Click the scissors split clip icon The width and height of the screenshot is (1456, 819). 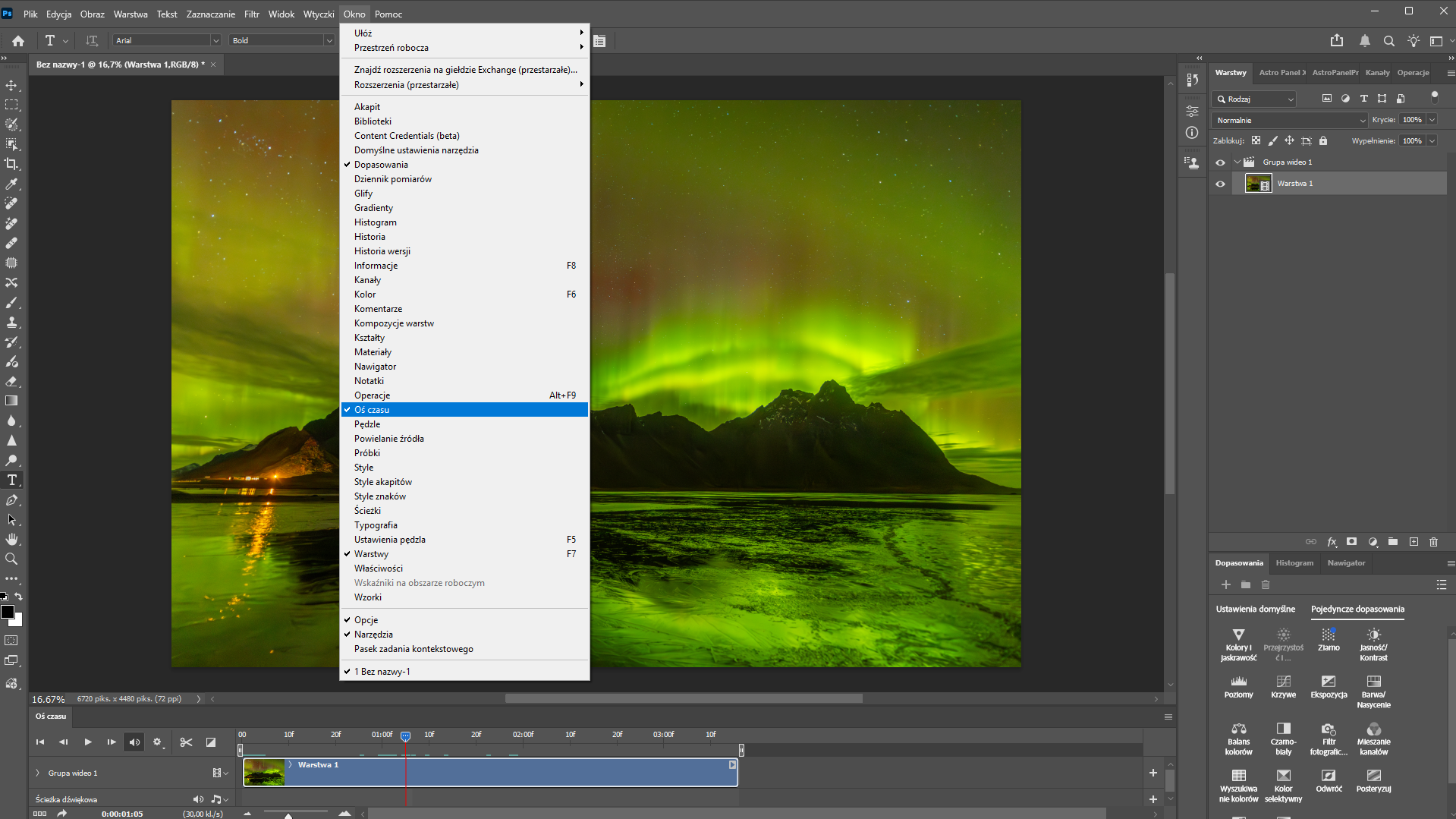coord(186,742)
